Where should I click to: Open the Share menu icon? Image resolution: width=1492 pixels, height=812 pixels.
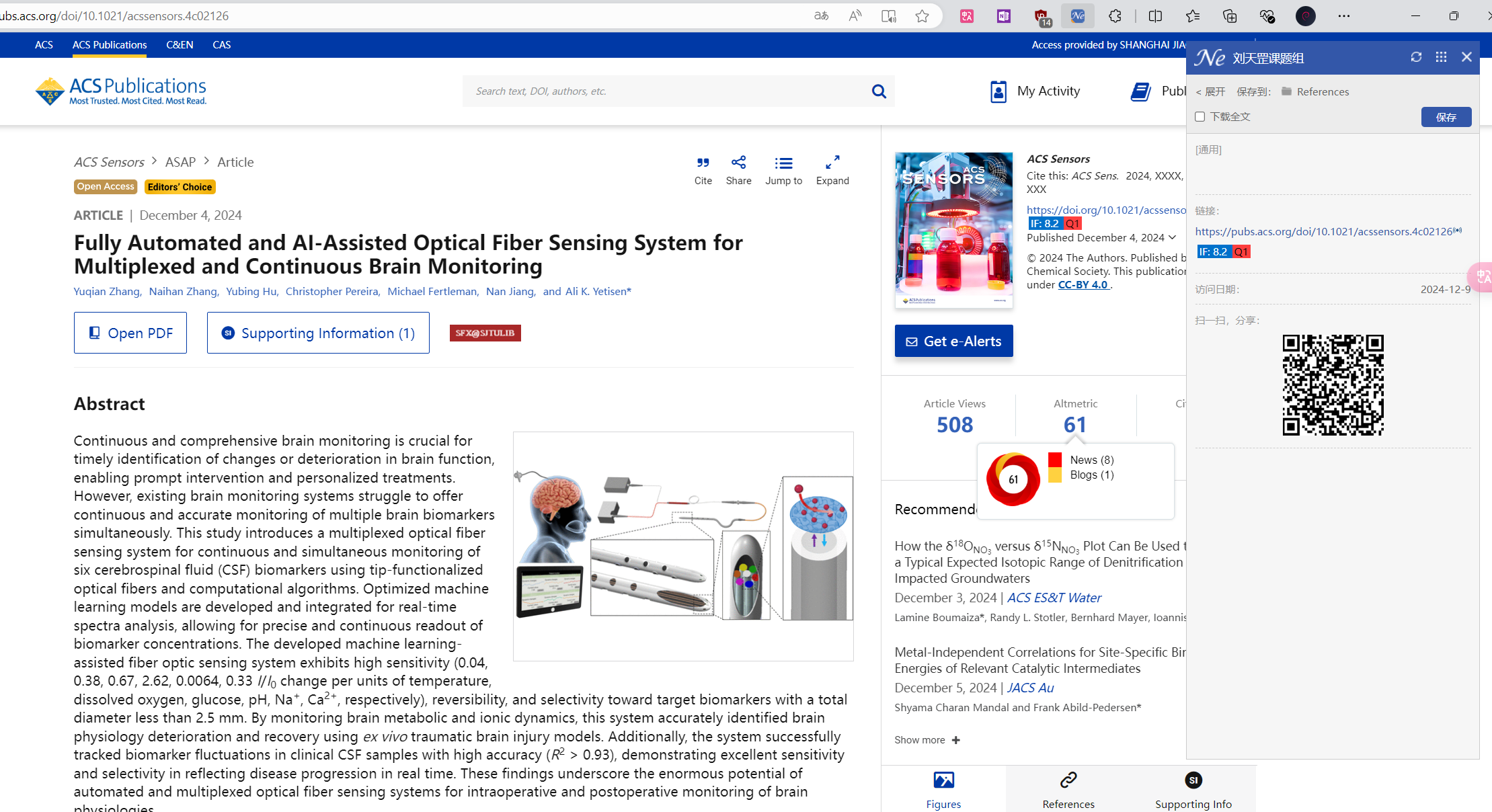pos(738,163)
